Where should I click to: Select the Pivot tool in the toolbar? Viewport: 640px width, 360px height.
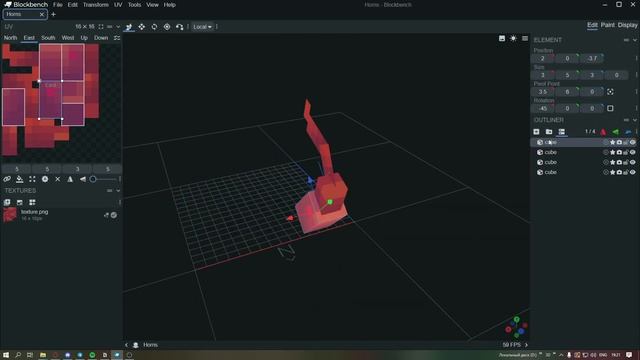[167, 27]
